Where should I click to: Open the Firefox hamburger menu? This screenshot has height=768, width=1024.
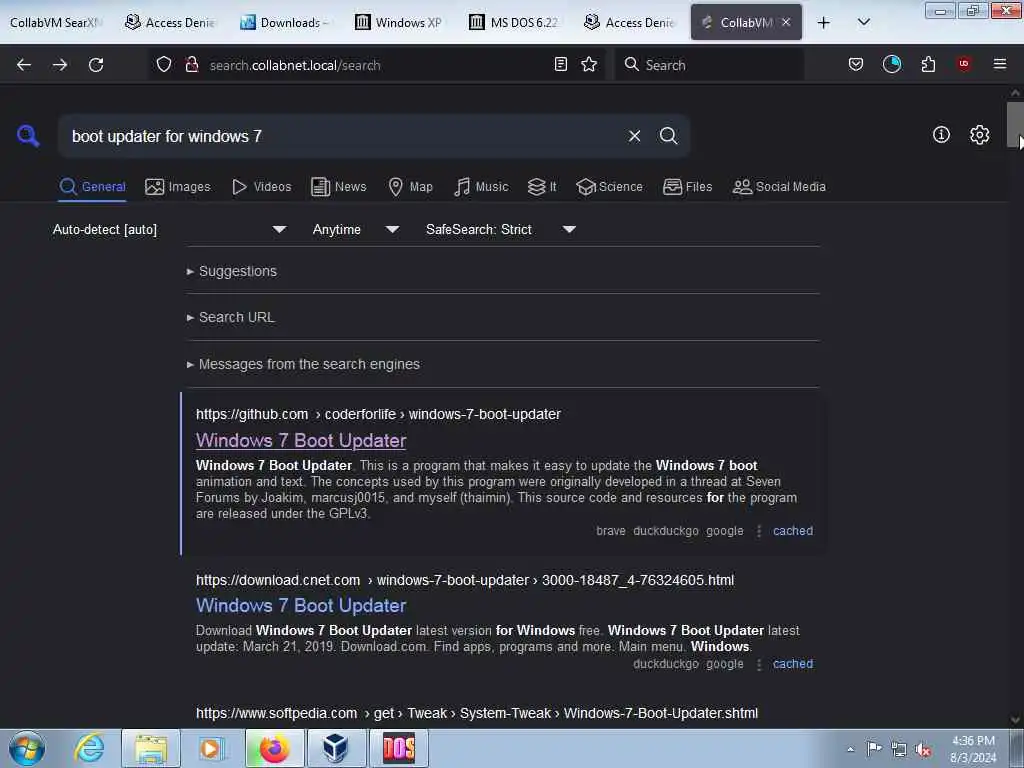(999, 64)
